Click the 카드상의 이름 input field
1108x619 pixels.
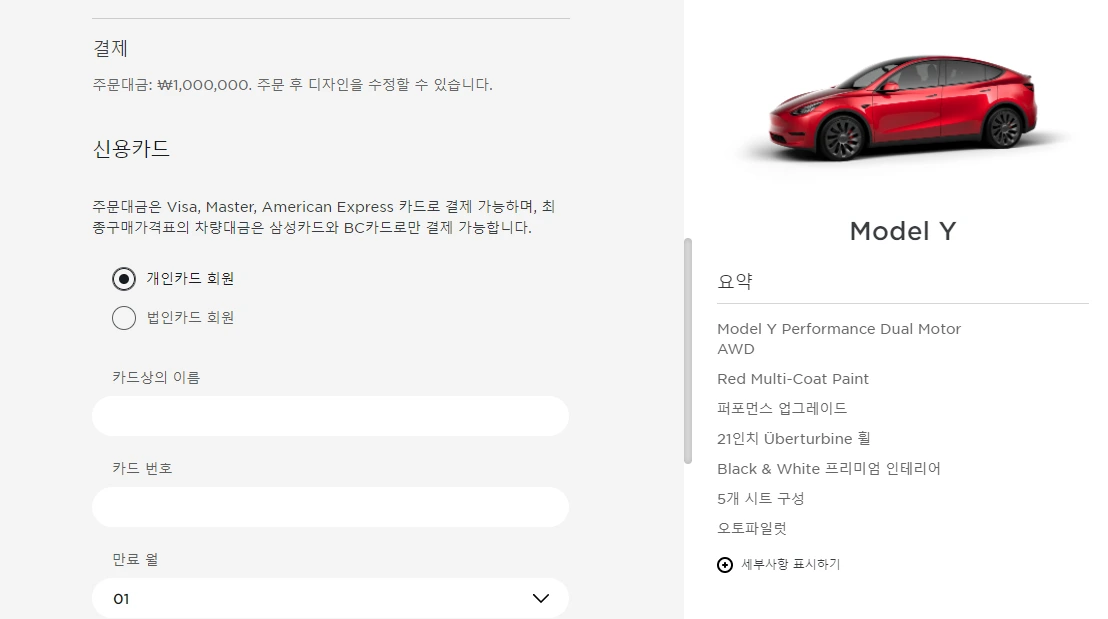330,416
